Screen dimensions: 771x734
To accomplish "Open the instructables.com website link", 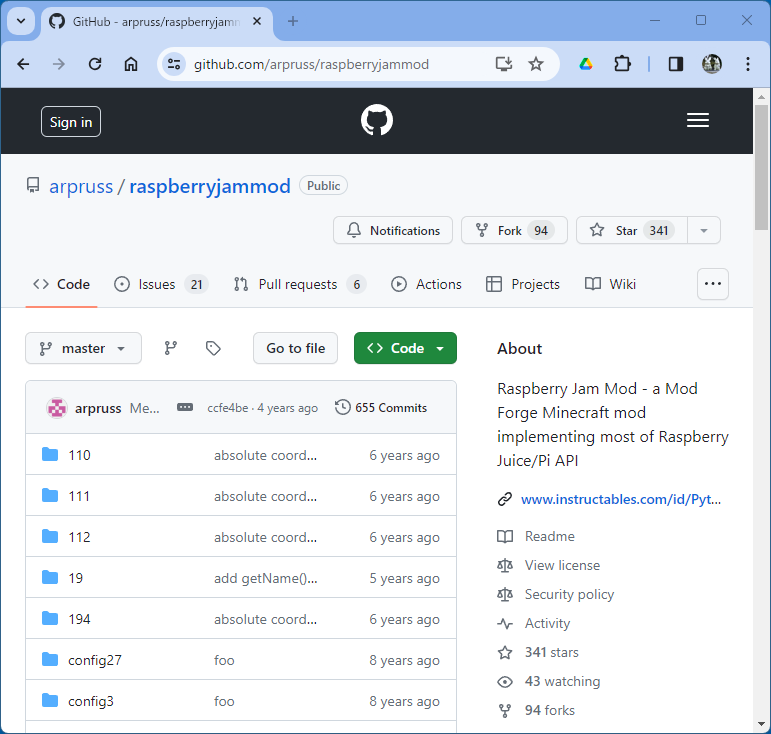I will [620, 499].
